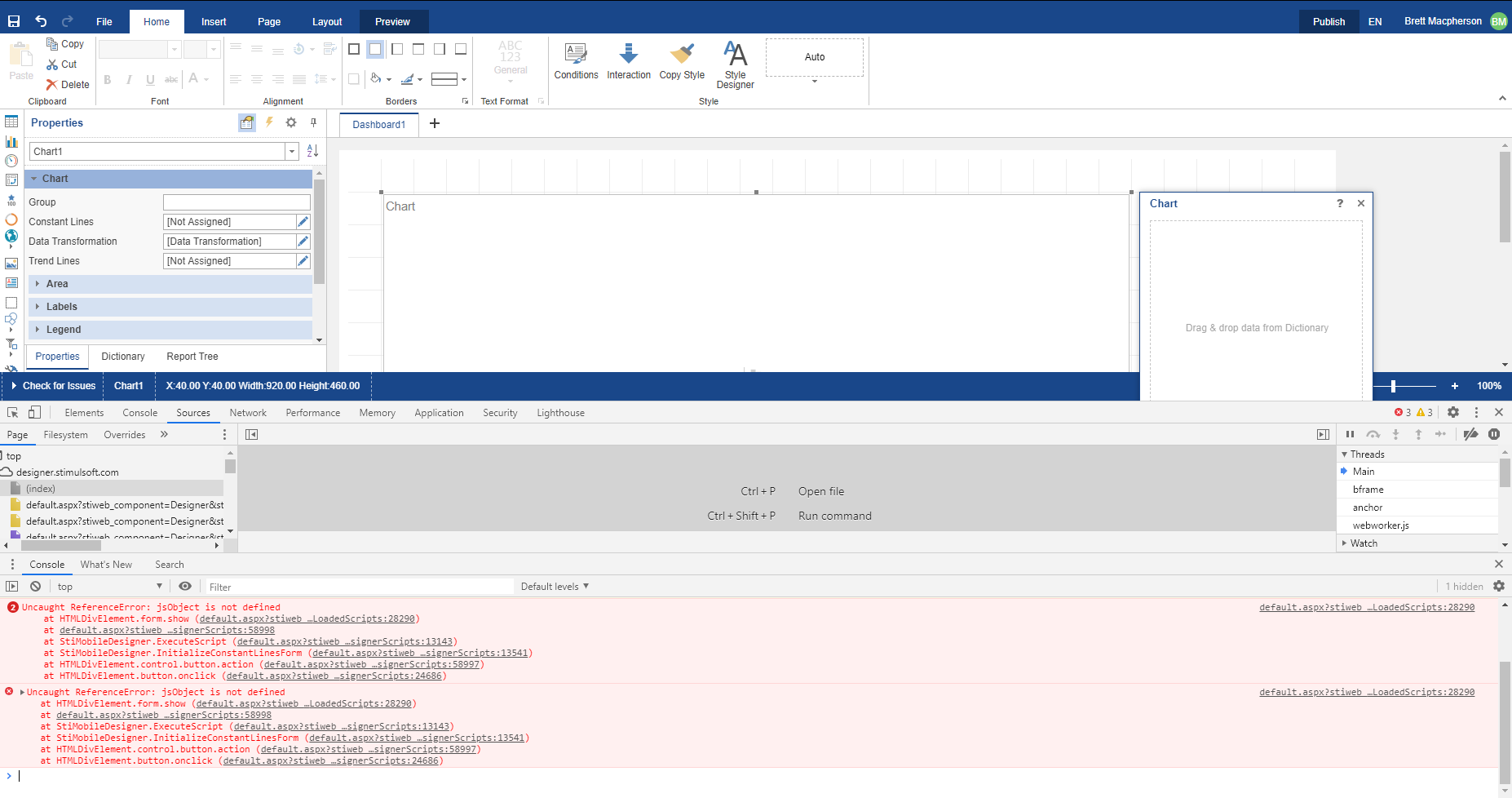Open the DevTools Elements tab
Image resolution: width=1512 pixels, height=798 pixels.
[84, 413]
